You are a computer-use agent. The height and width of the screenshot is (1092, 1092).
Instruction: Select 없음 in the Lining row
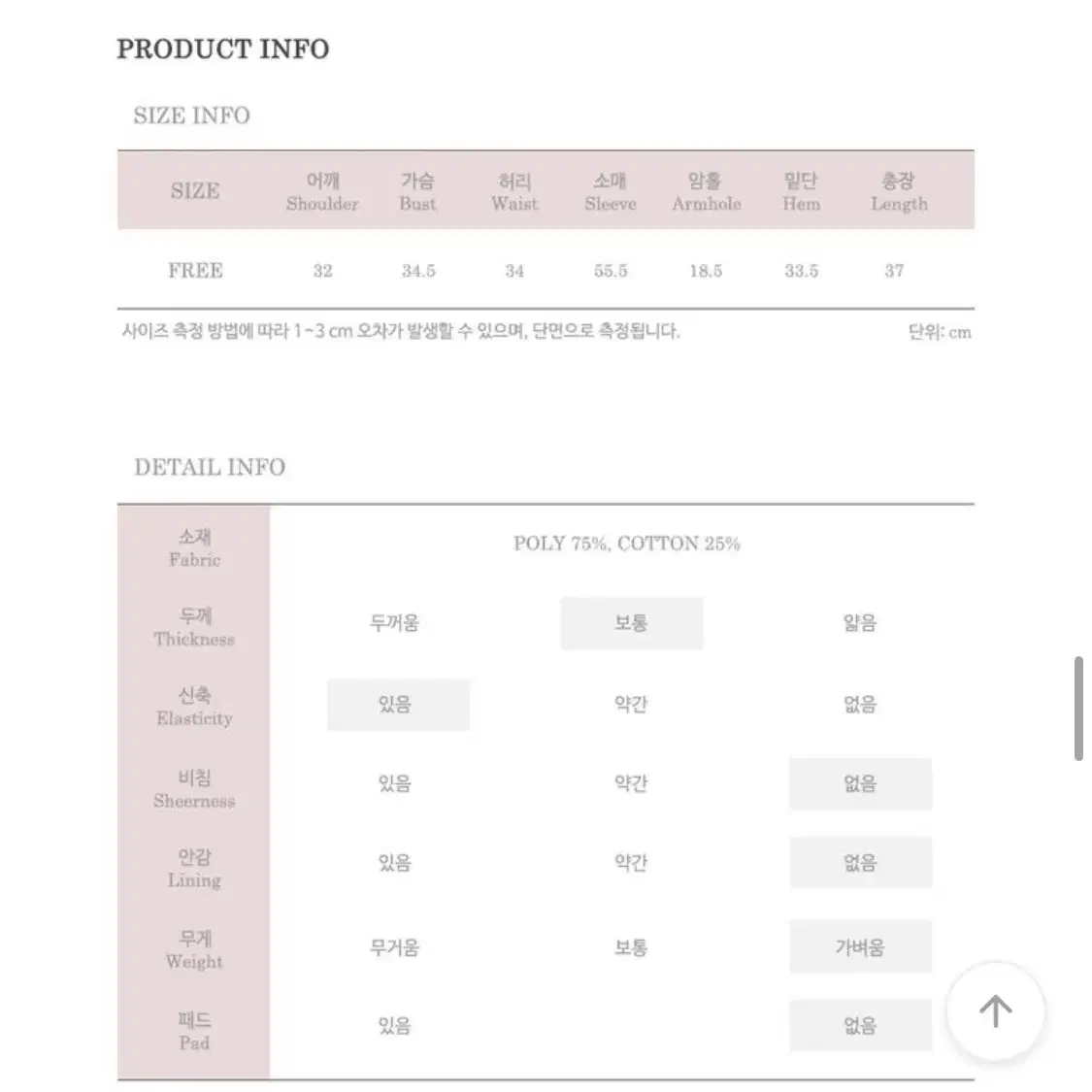tap(861, 863)
